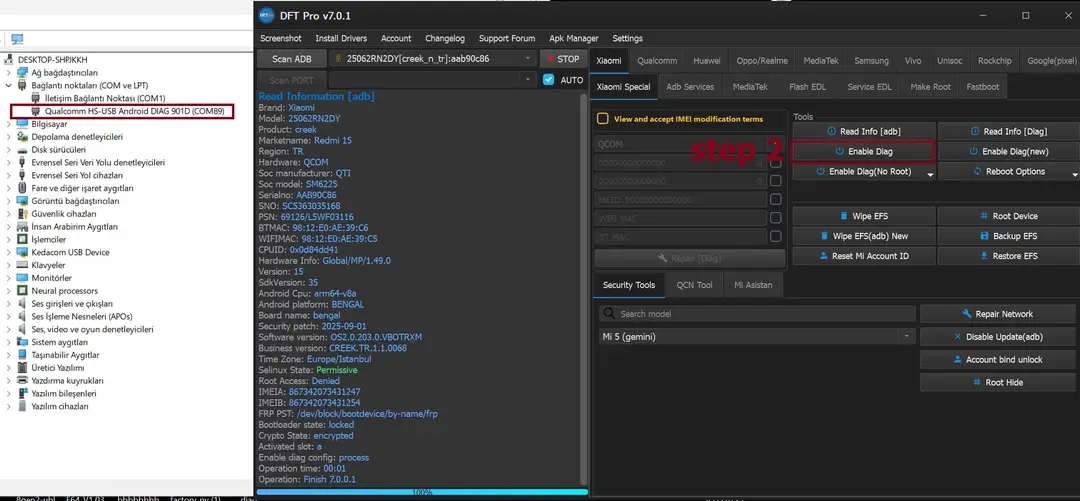Click View and accept IMEI modification terms
The width and height of the screenshot is (1080, 501).
point(688,119)
